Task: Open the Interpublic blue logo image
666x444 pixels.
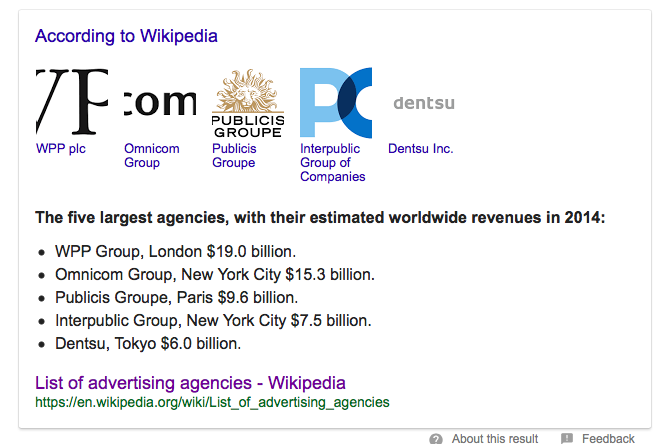Action: coord(336,102)
